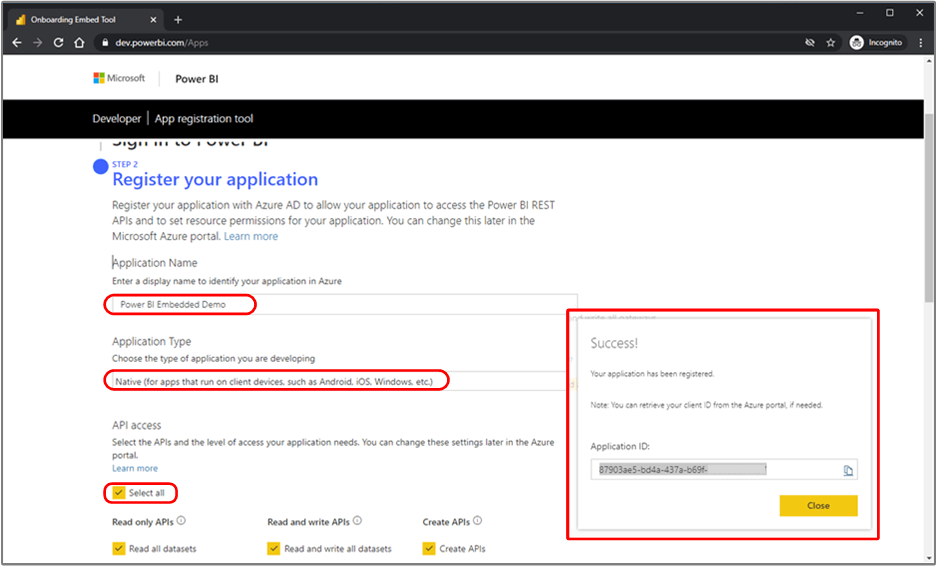This screenshot has height=566, width=937.
Task: Click App registration tool header item
Action: 204,118
